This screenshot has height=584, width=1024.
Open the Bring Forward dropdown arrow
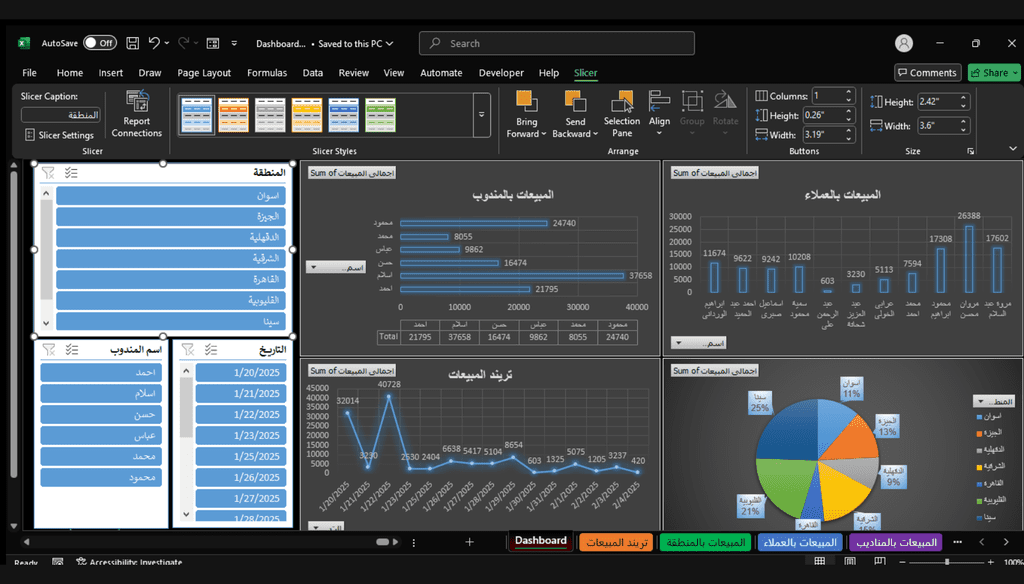(543, 134)
